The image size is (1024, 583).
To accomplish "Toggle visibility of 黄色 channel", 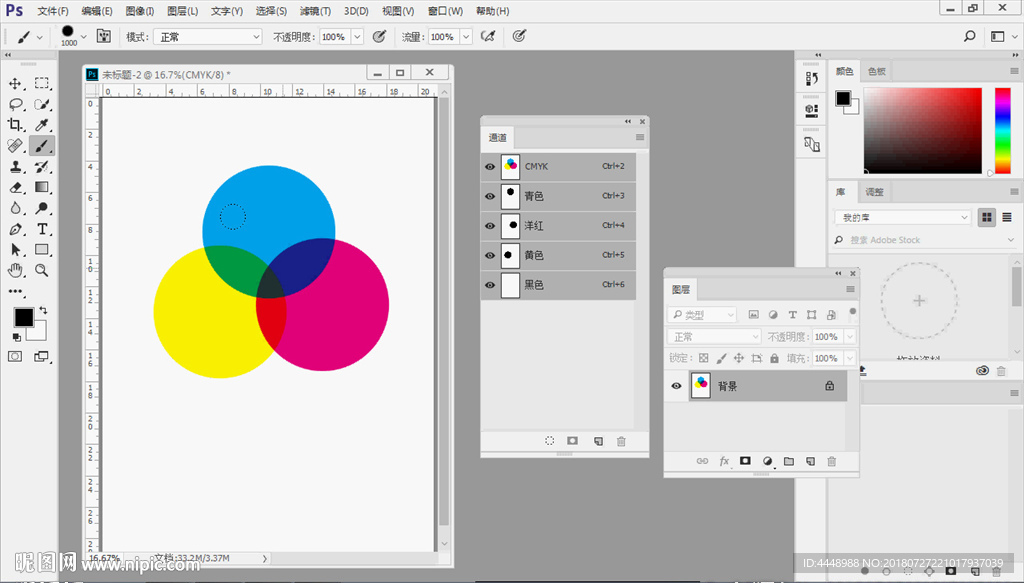I will pos(490,255).
